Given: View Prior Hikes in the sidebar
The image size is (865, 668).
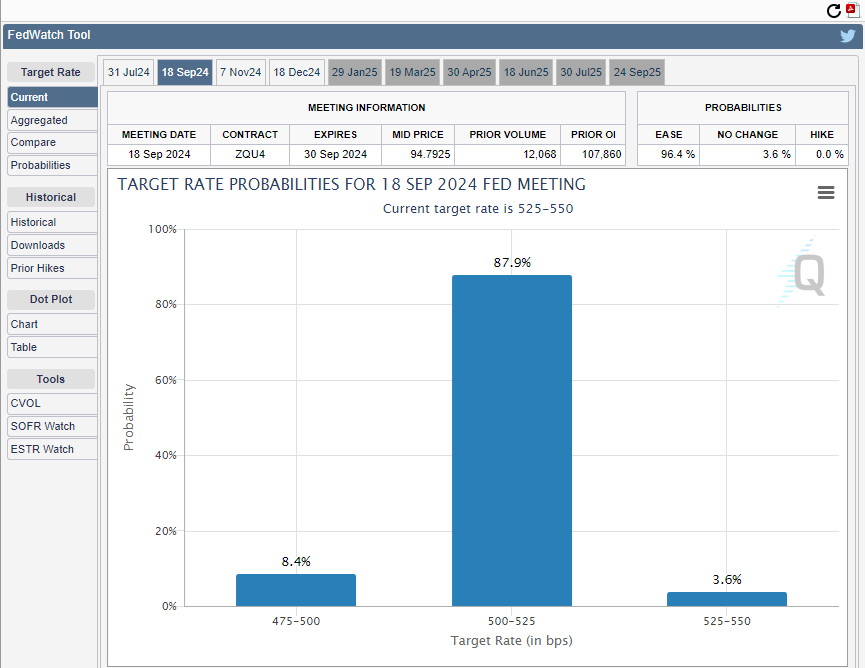Looking at the screenshot, I should [x=52, y=268].
